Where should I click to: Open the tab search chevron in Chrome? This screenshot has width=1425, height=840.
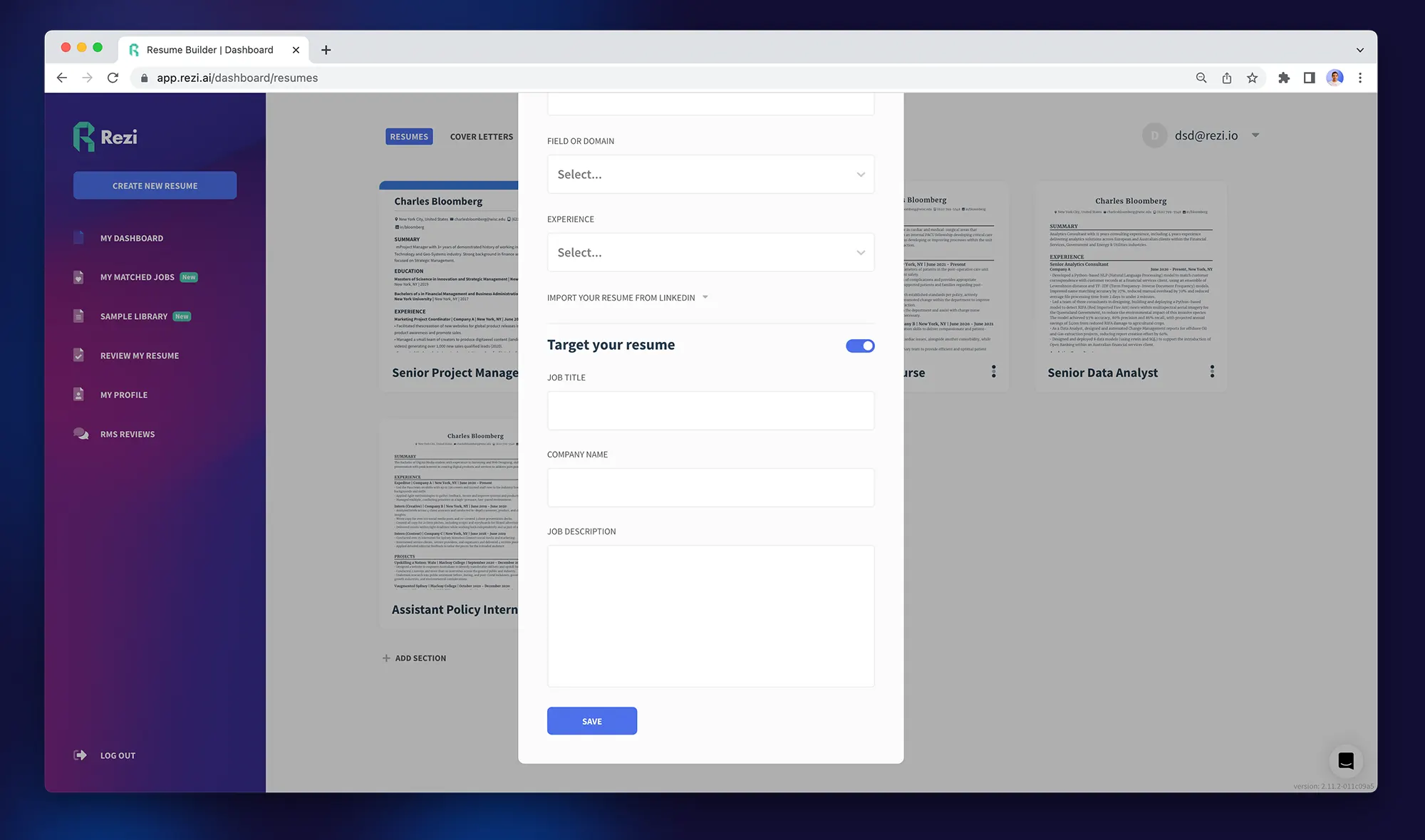point(1360,50)
